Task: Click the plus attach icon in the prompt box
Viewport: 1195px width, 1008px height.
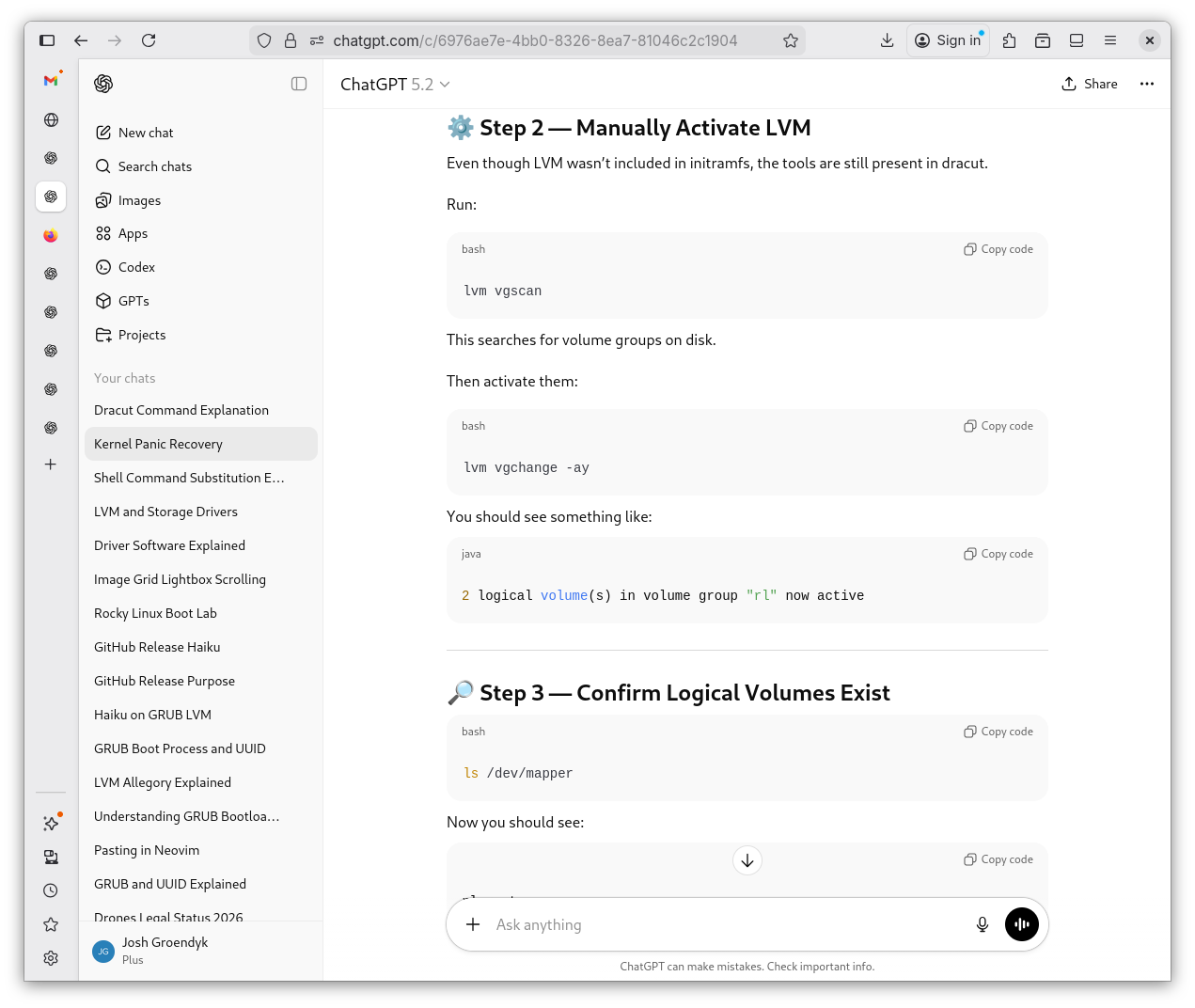Action: coord(473,924)
